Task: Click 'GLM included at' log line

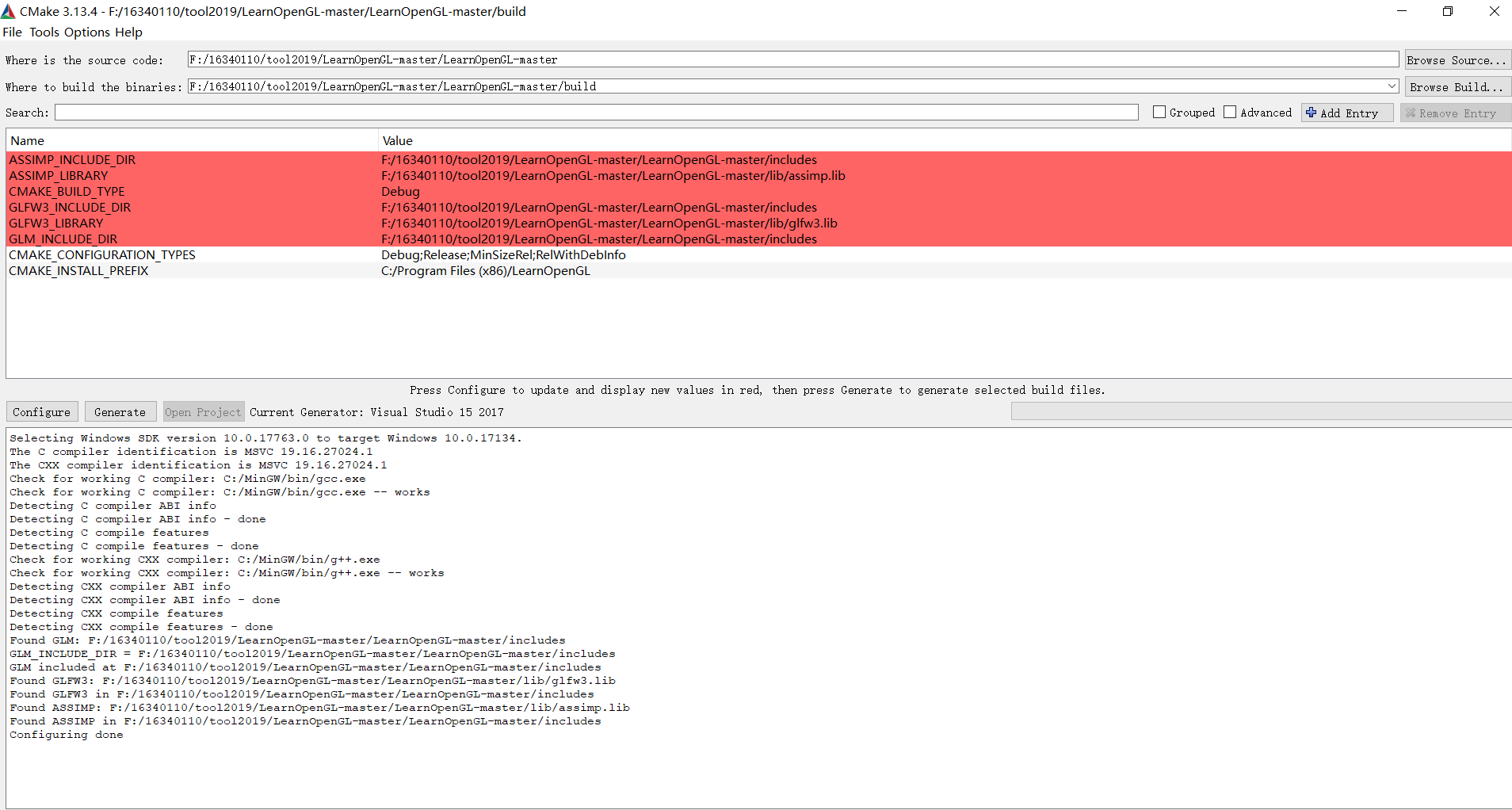Action: pos(305,667)
